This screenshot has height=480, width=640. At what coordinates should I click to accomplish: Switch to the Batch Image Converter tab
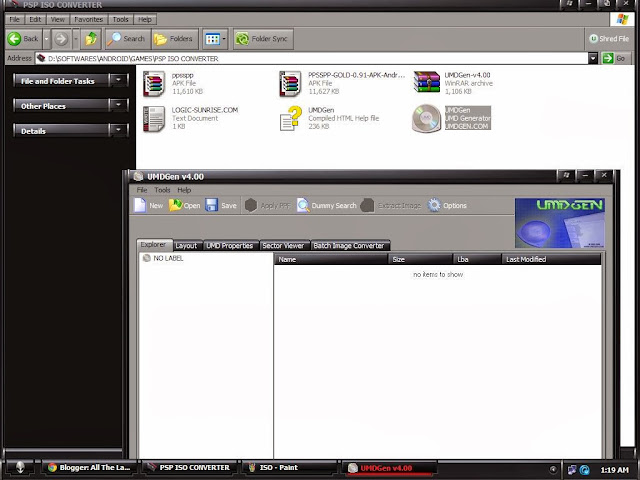coord(349,245)
